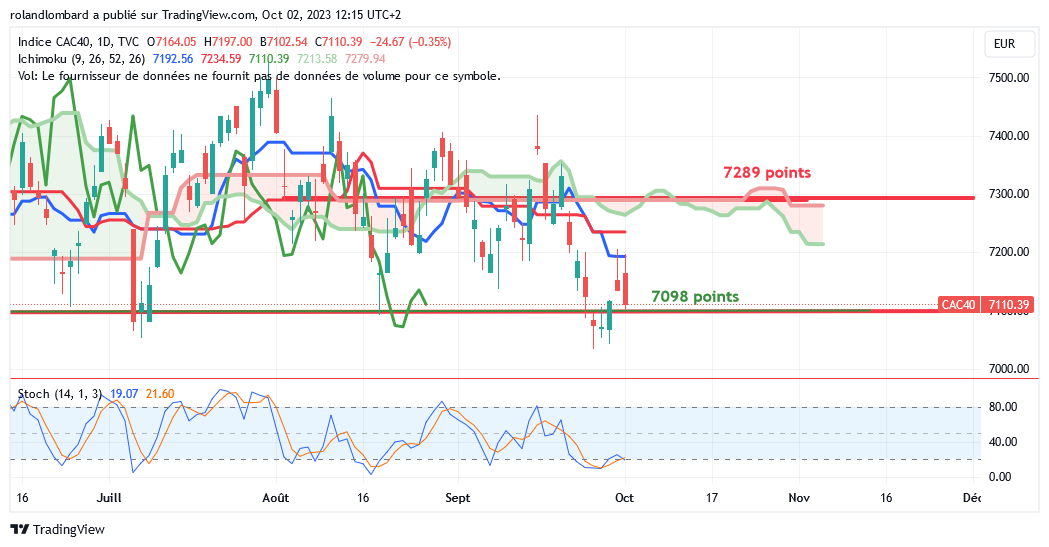Click the Stoch value 19.07
Image resolution: width=1049 pixels, height=547 pixels.
click(x=124, y=394)
